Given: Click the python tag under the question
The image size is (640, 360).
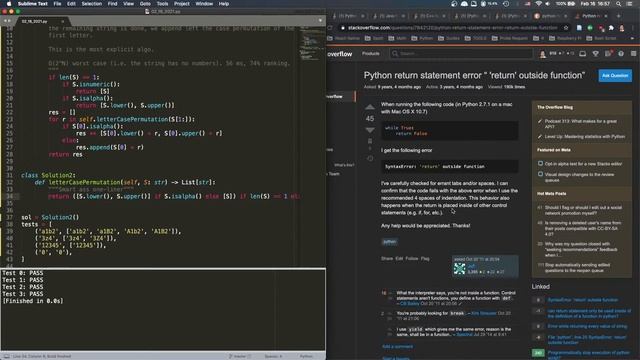Looking at the screenshot, I should [389, 242].
